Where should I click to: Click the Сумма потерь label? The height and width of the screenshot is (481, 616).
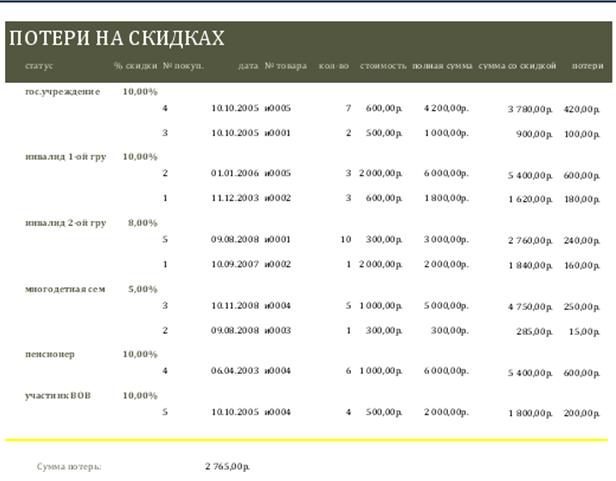click(x=69, y=466)
